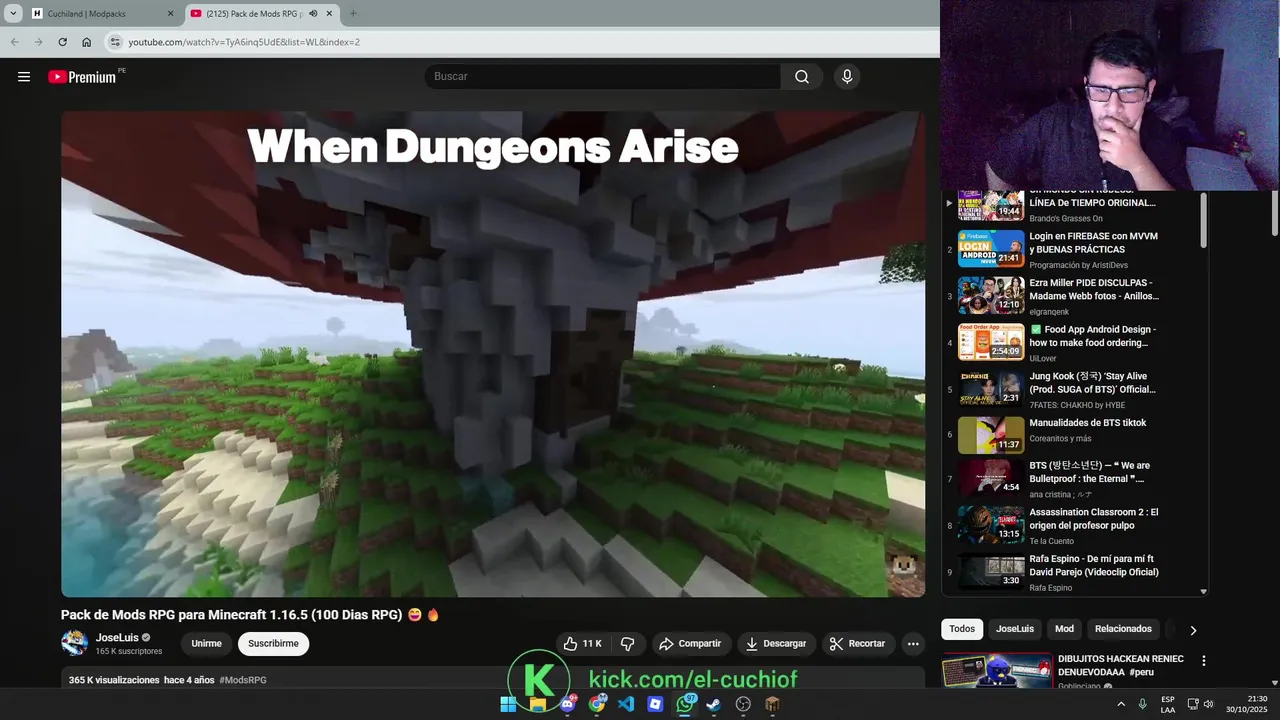Select the Todos filter chip

962,629
